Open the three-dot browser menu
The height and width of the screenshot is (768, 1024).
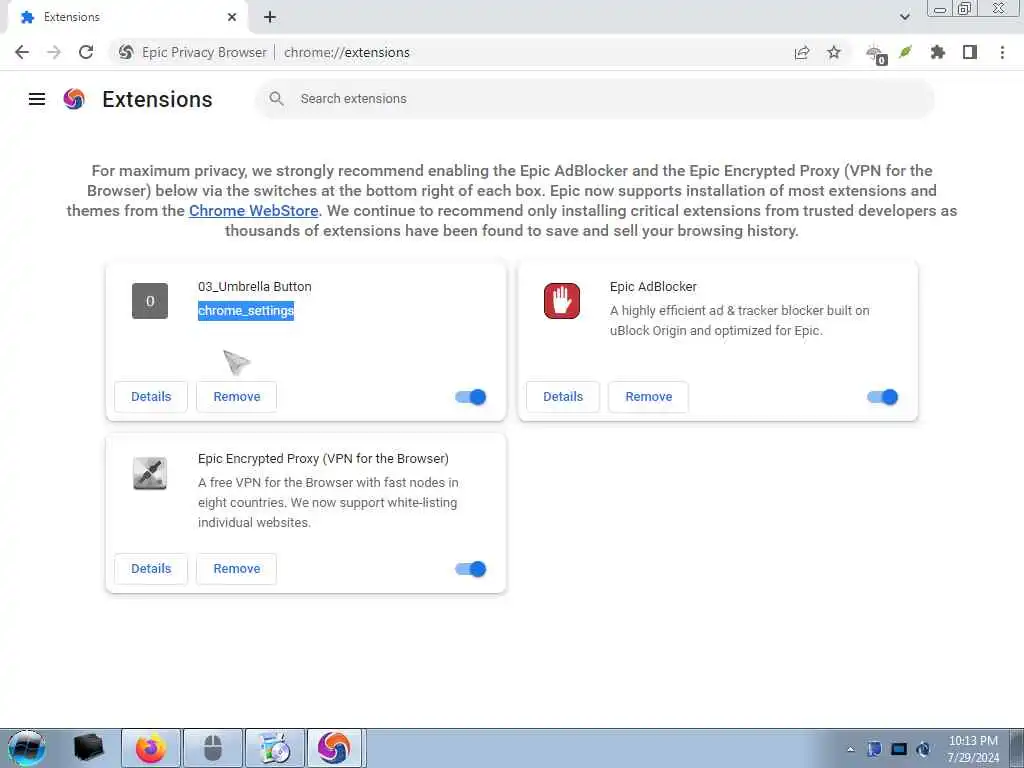1002,52
